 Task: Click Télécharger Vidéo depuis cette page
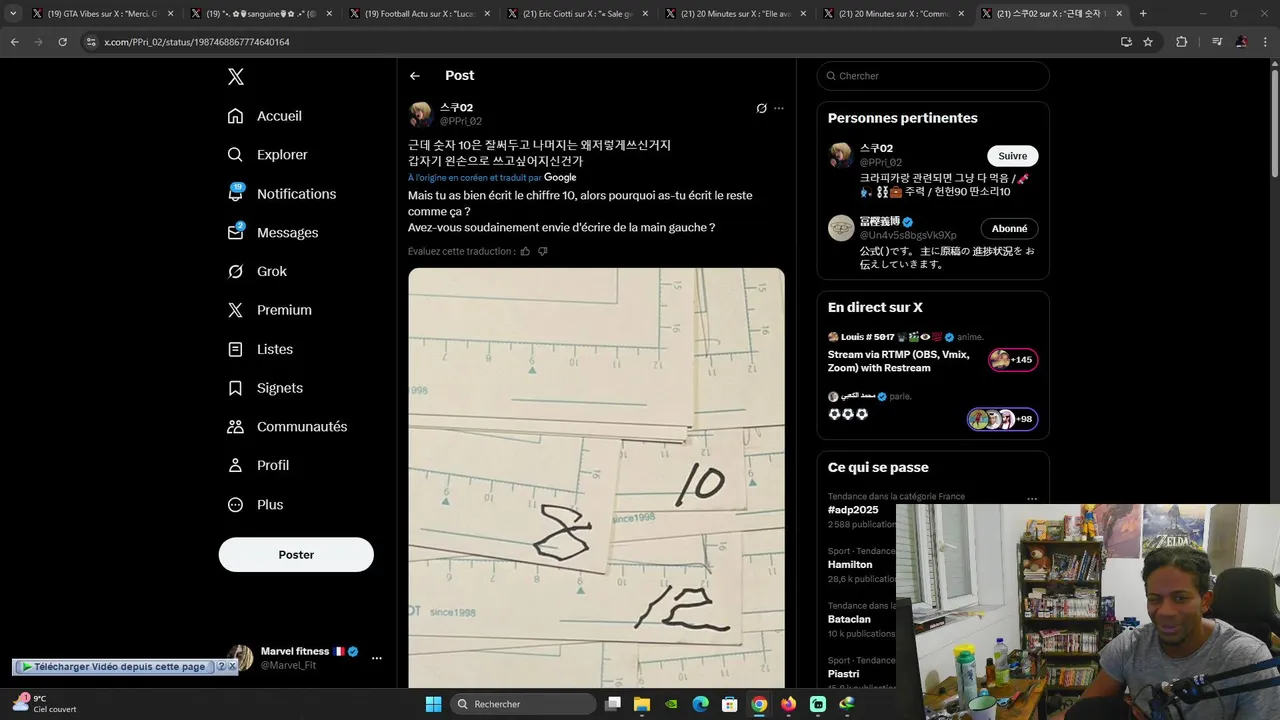(x=113, y=667)
